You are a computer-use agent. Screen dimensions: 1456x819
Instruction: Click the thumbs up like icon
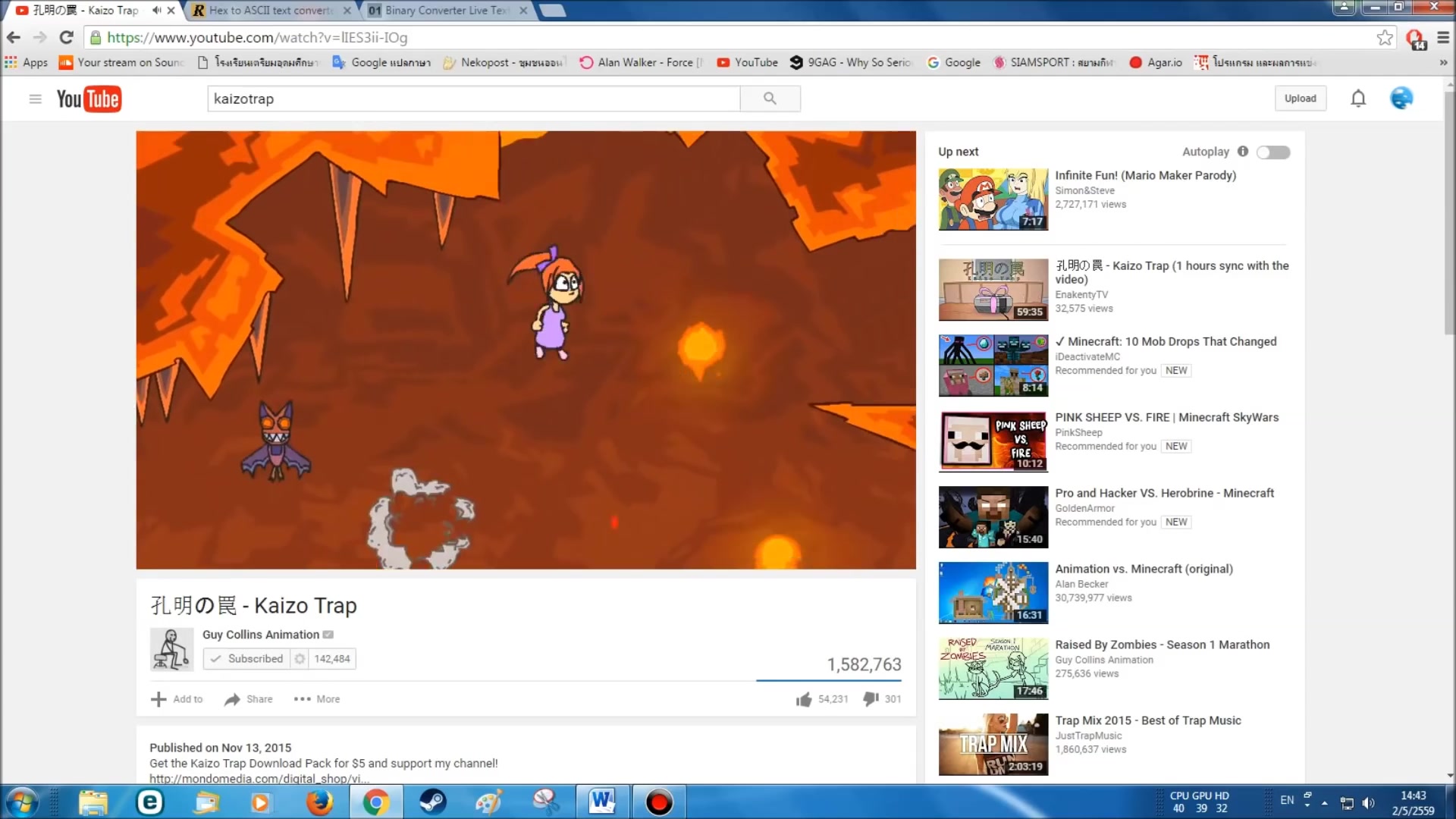click(804, 699)
